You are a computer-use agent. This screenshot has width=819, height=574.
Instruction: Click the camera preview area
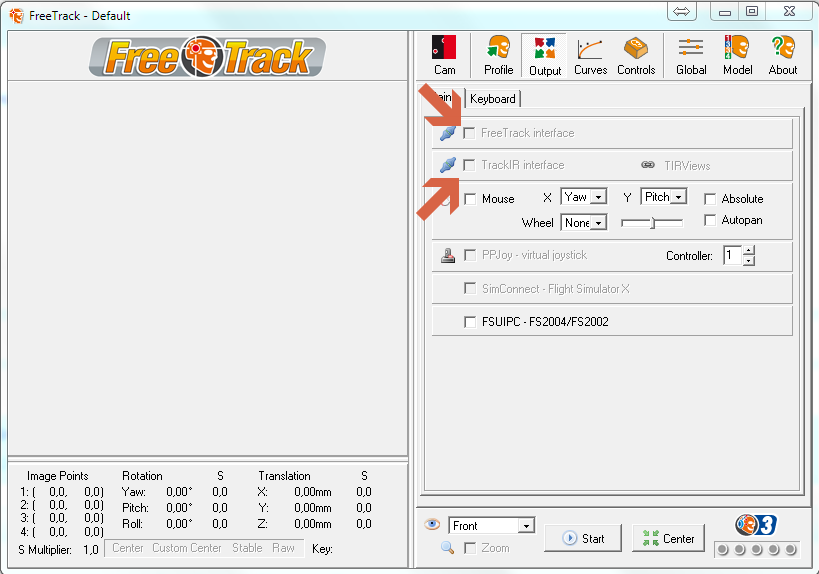tap(208, 268)
